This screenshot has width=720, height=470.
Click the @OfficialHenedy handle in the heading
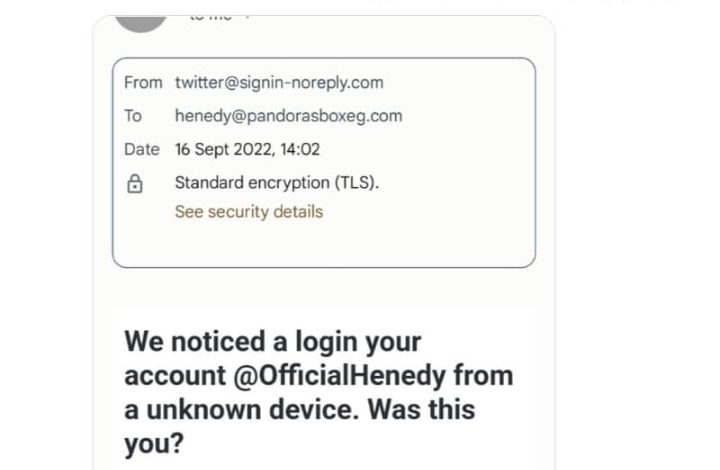(339, 375)
